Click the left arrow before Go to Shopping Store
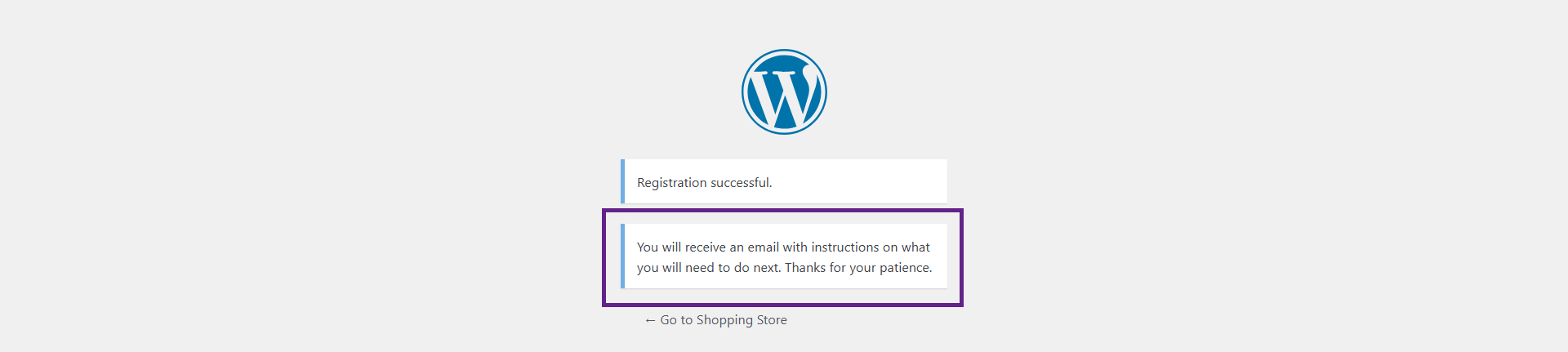Screen dimensions: 1568x352 [650, 321]
